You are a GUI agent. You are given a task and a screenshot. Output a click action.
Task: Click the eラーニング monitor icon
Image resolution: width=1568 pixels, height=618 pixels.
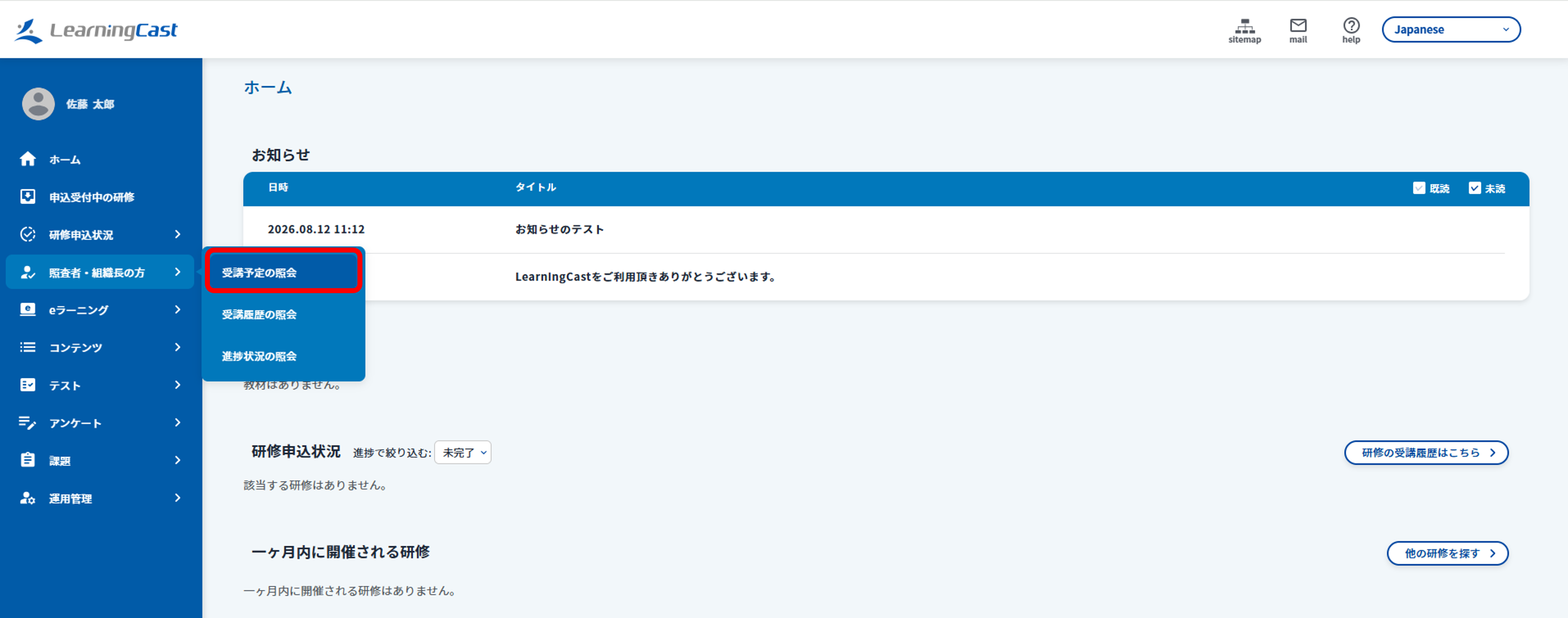pyautogui.click(x=27, y=309)
